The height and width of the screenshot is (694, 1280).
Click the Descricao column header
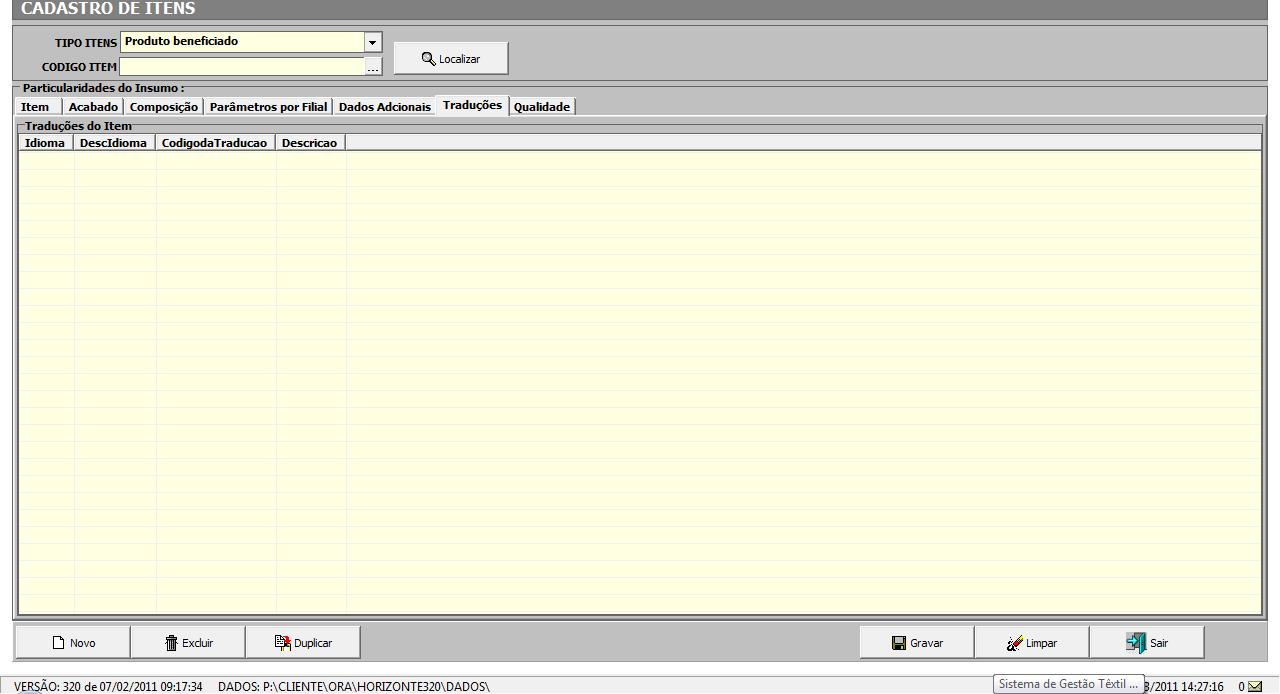point(309,143)
